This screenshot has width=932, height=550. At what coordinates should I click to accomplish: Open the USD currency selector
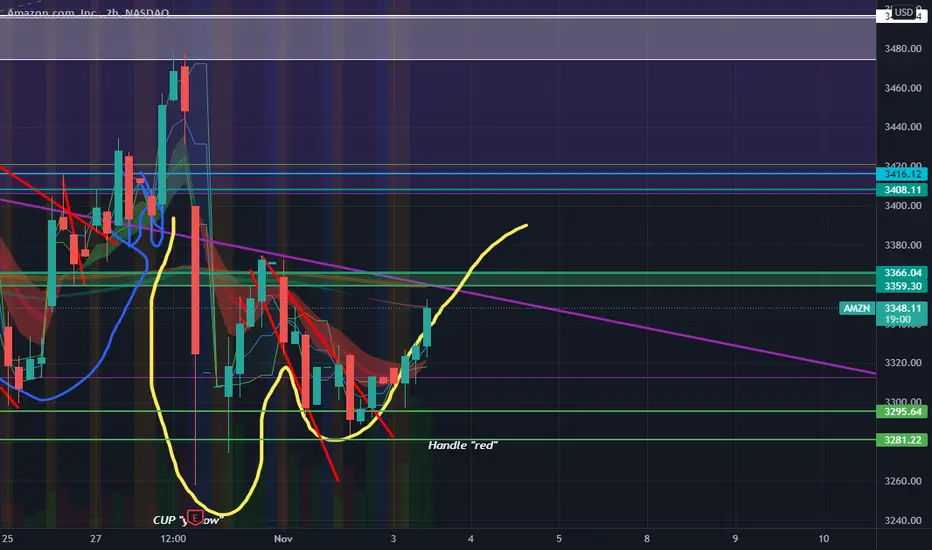[903, 12]
